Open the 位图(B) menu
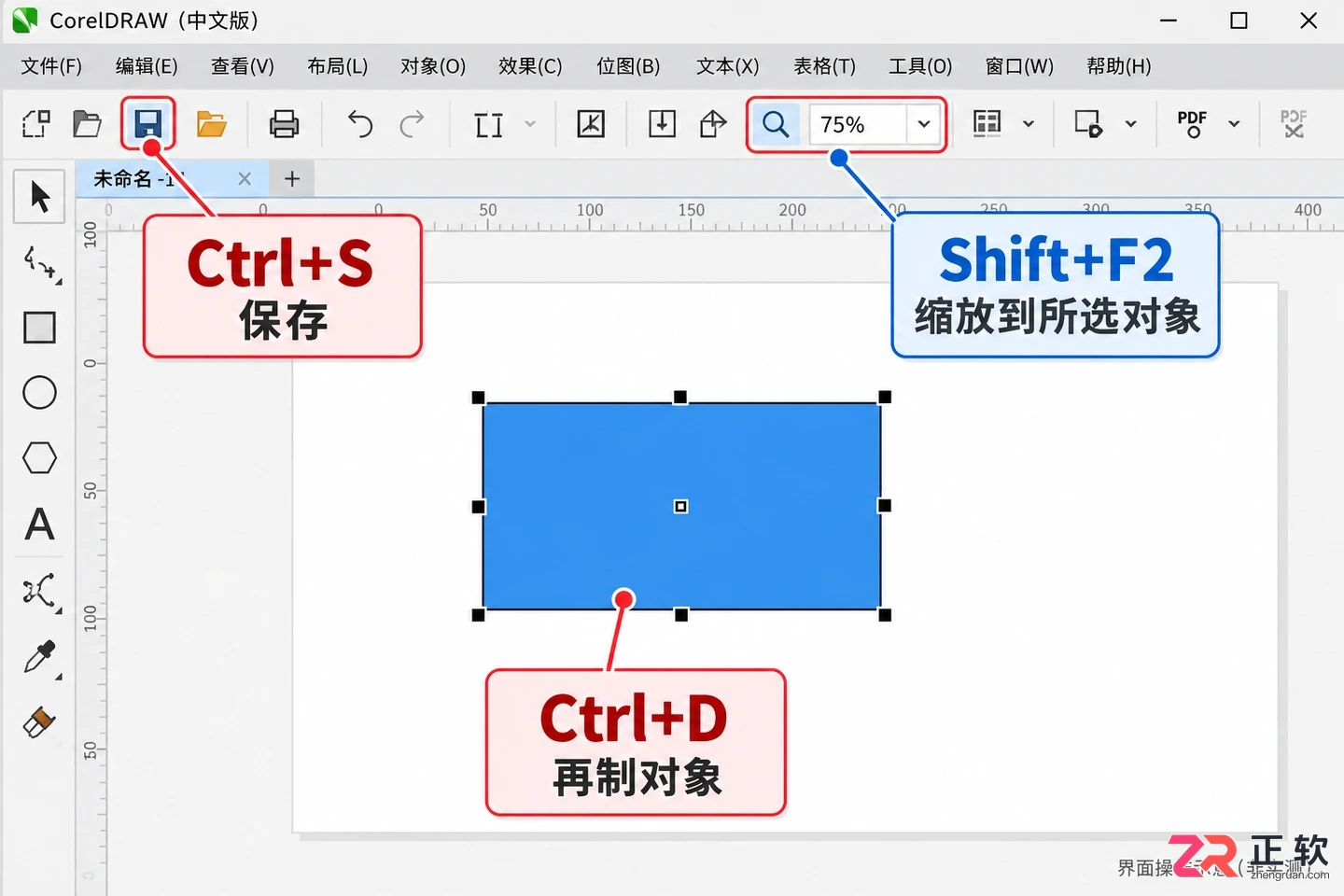This screenshot has width=1344, height=896. point(628,66)
